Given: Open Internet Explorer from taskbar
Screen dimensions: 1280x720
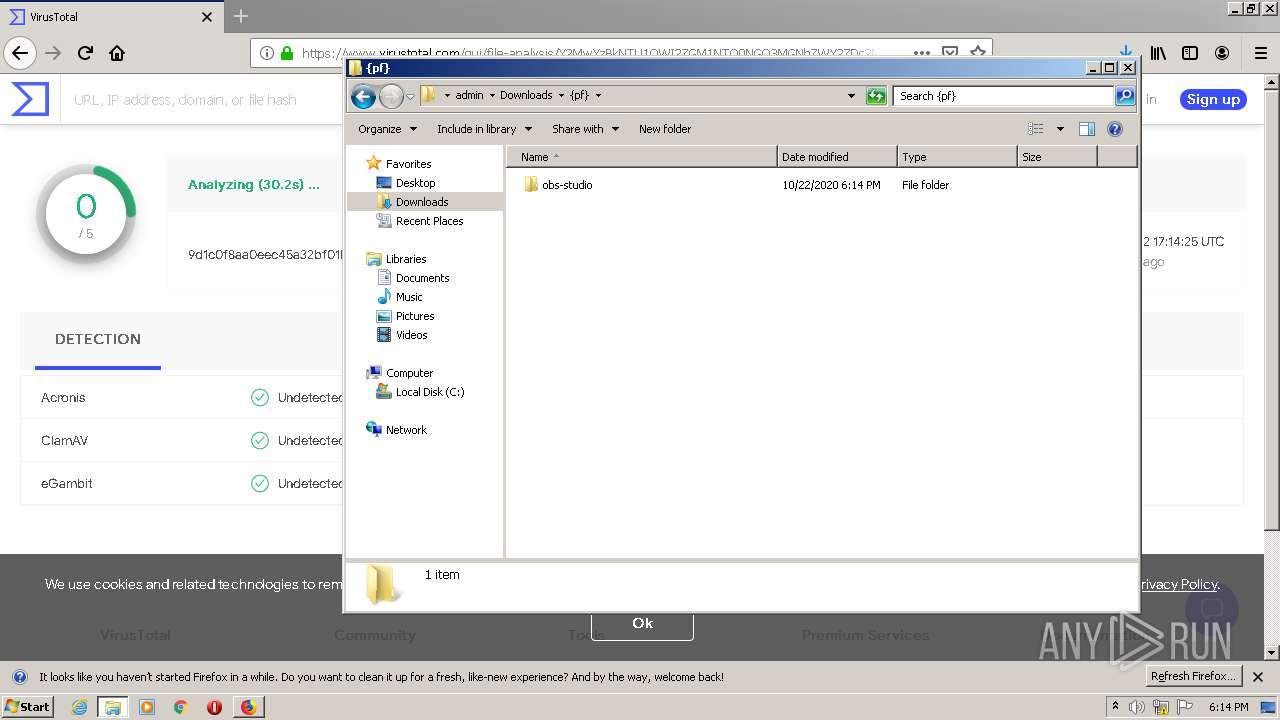Looking at the screenshot, I should pyautogui.click(x=79, y=707).
